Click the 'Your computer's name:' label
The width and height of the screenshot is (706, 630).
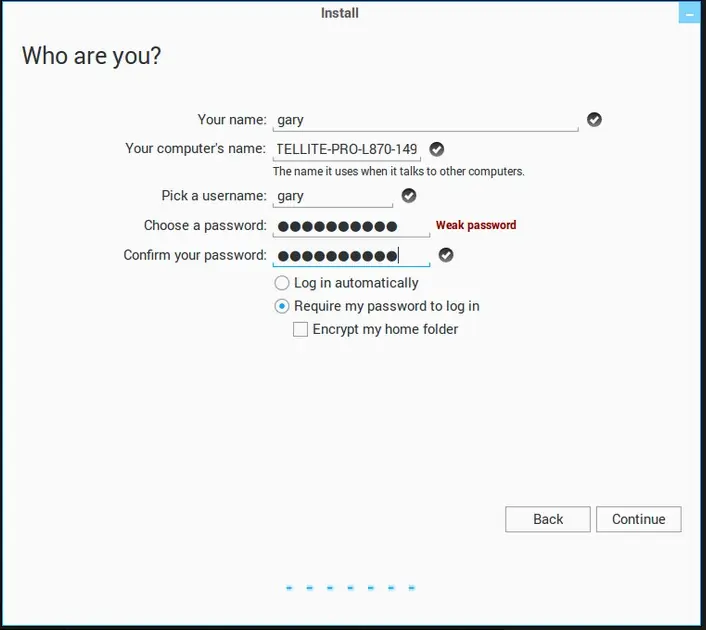click(x=195, y=149)
